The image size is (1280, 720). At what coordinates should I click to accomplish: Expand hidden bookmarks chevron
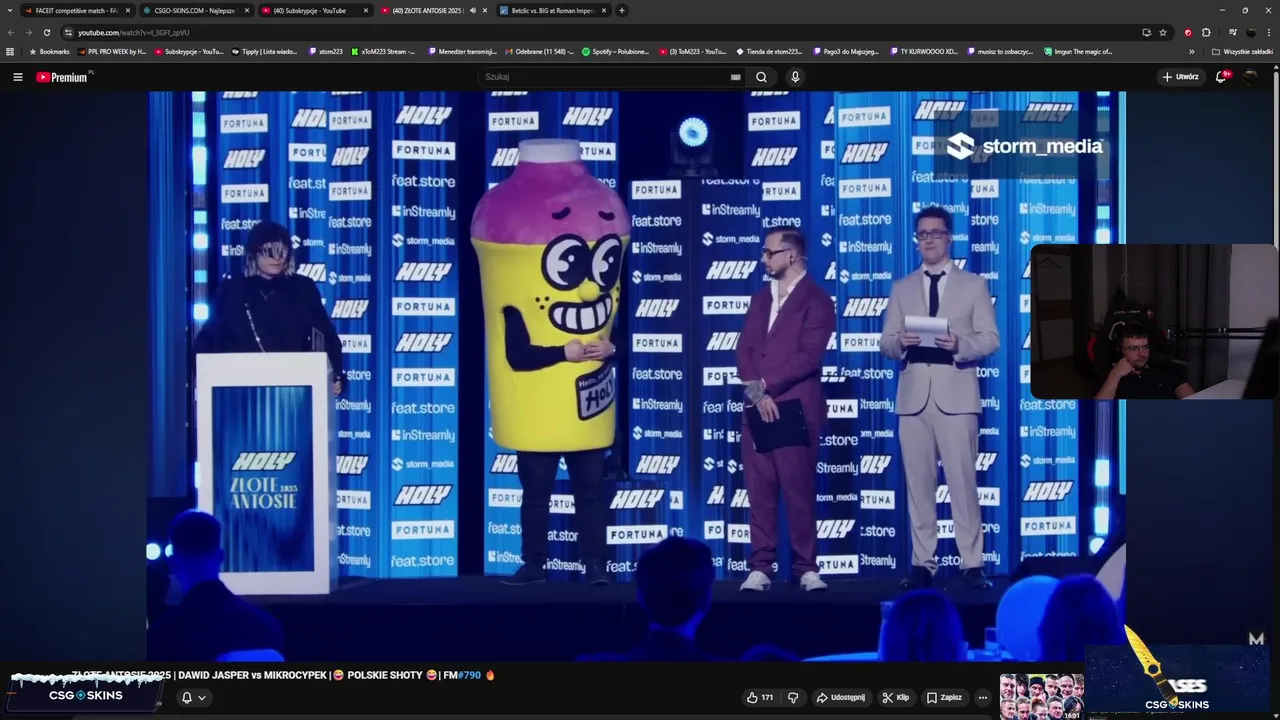1191,51
